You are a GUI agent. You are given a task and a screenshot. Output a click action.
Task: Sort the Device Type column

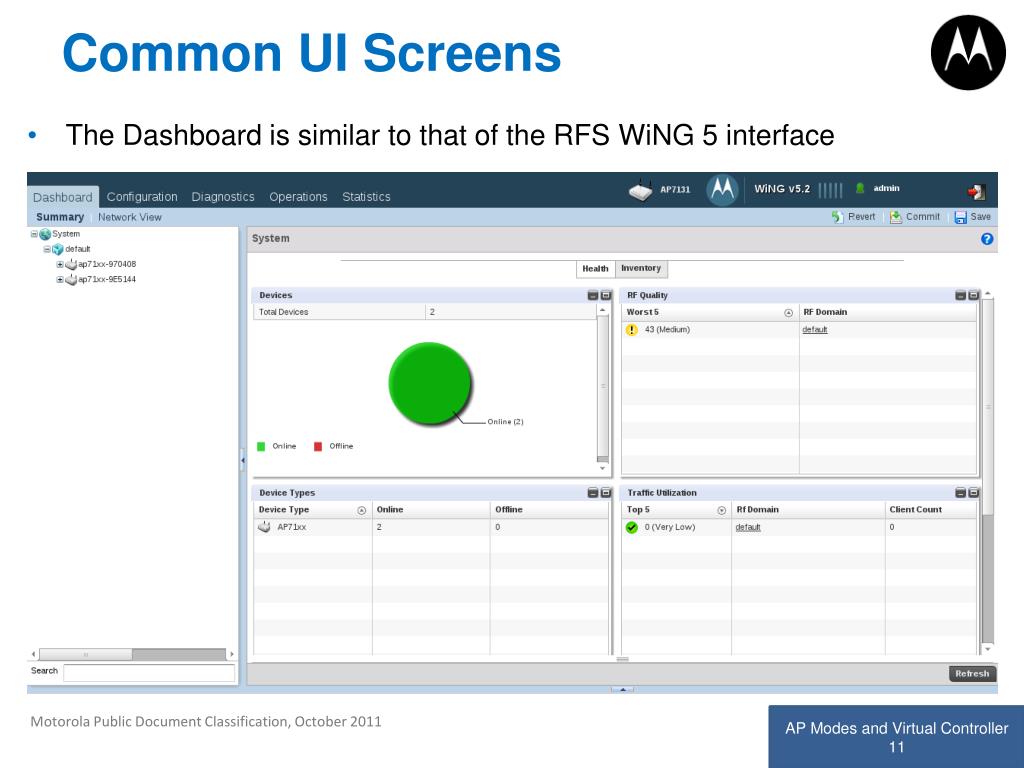(x=362, y=511)
